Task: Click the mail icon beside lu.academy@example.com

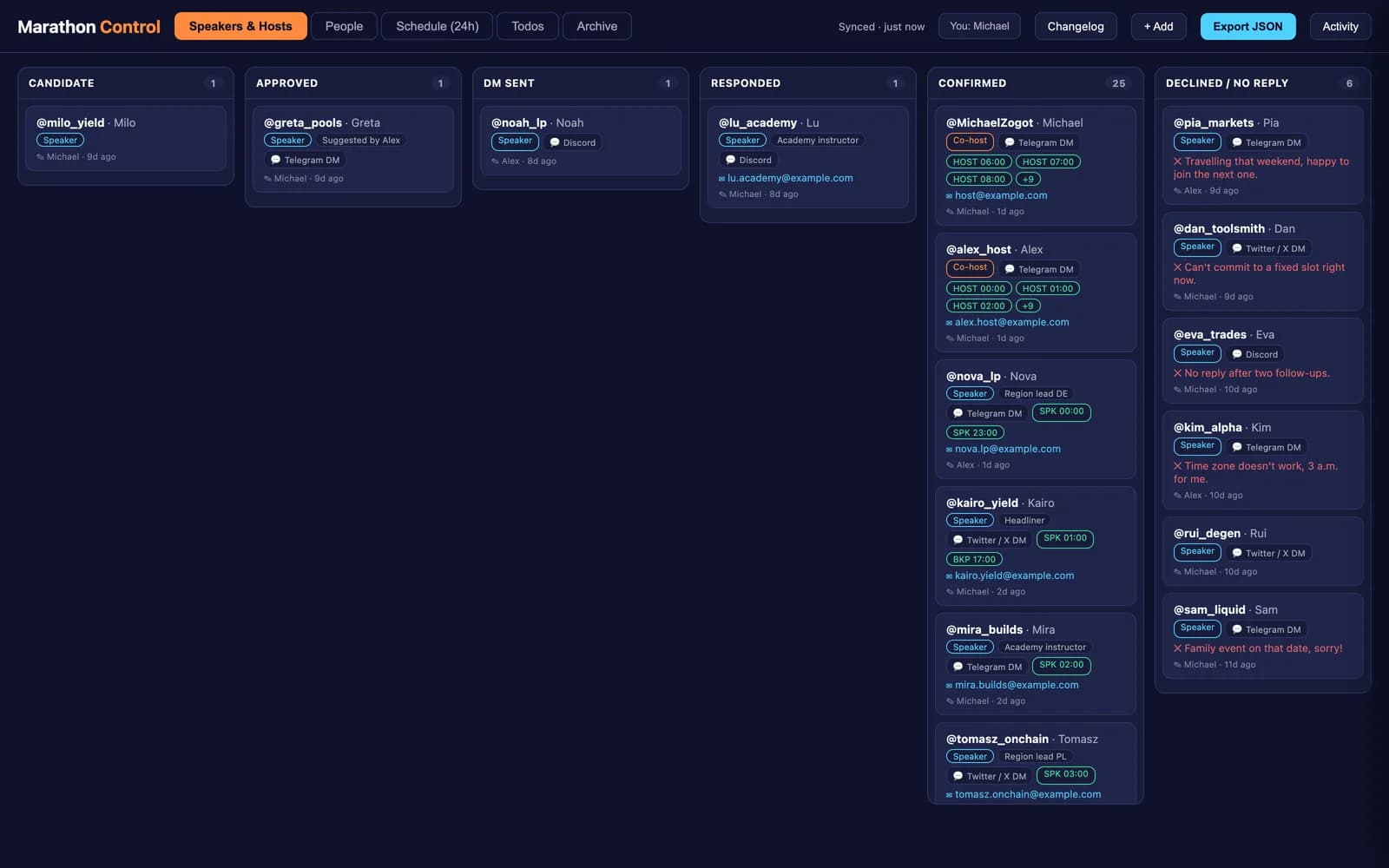Action: click(721, 179)
